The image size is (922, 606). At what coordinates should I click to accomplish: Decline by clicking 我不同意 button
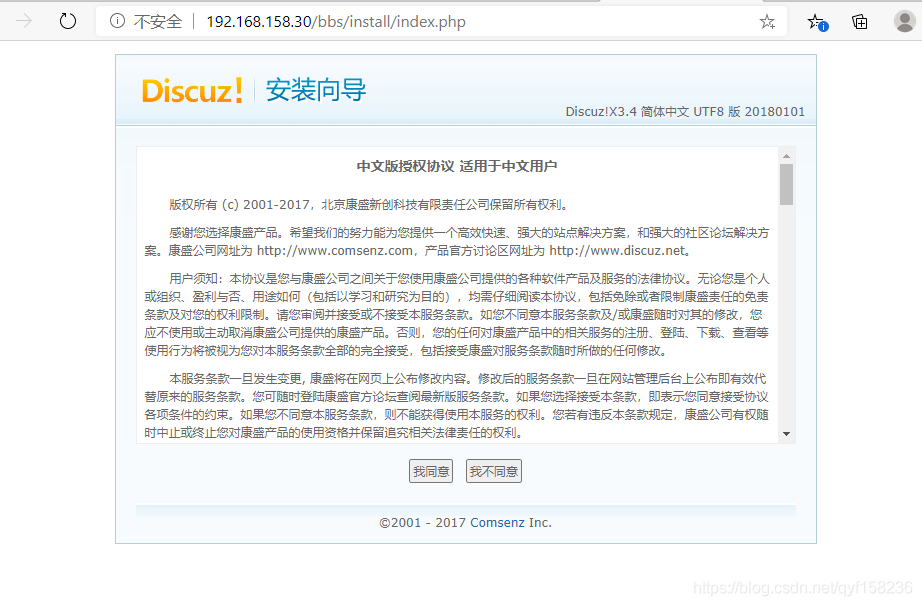pos(494,471)
